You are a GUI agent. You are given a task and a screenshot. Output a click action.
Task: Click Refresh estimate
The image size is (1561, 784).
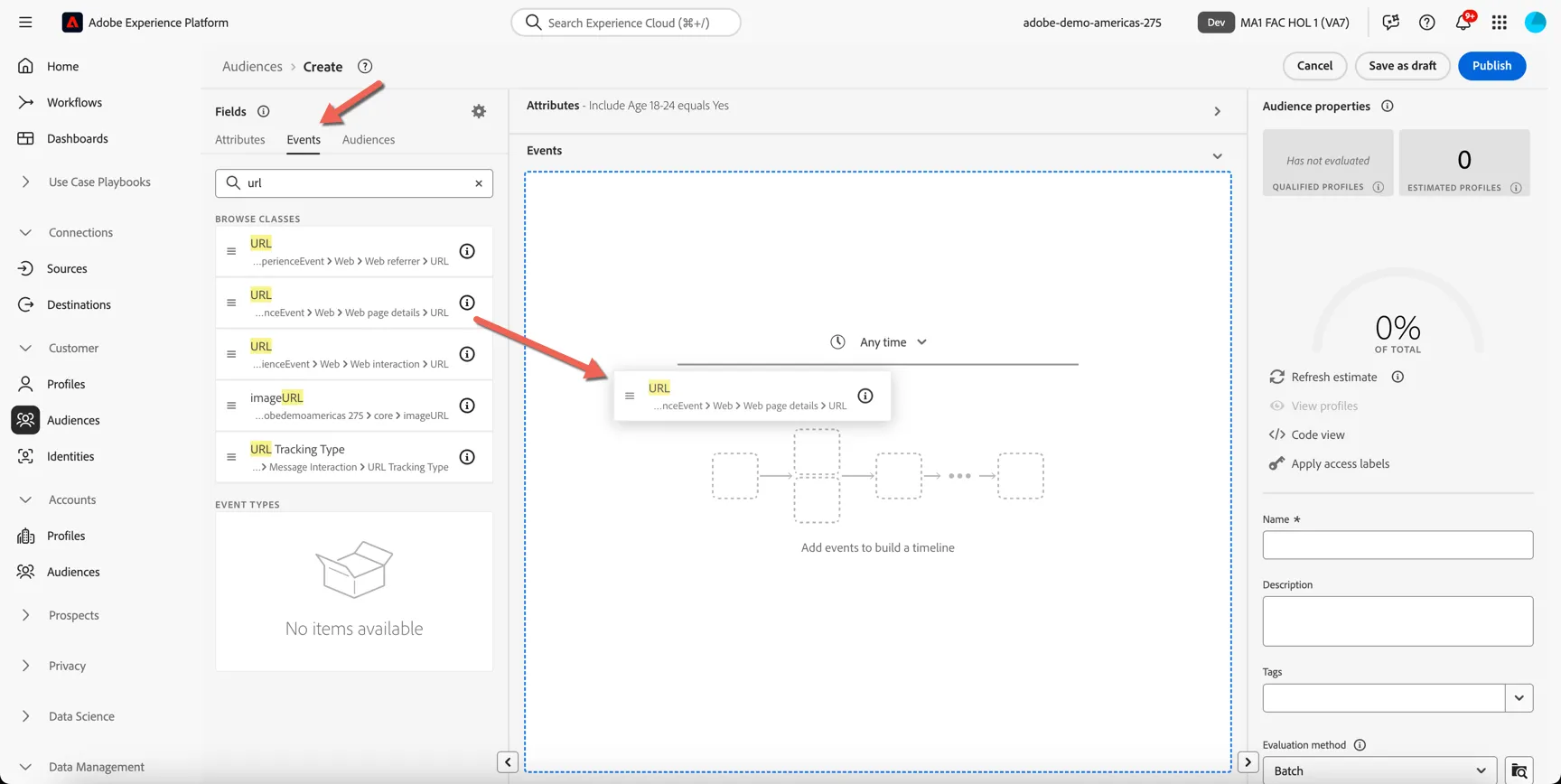tap(1323, 377)
